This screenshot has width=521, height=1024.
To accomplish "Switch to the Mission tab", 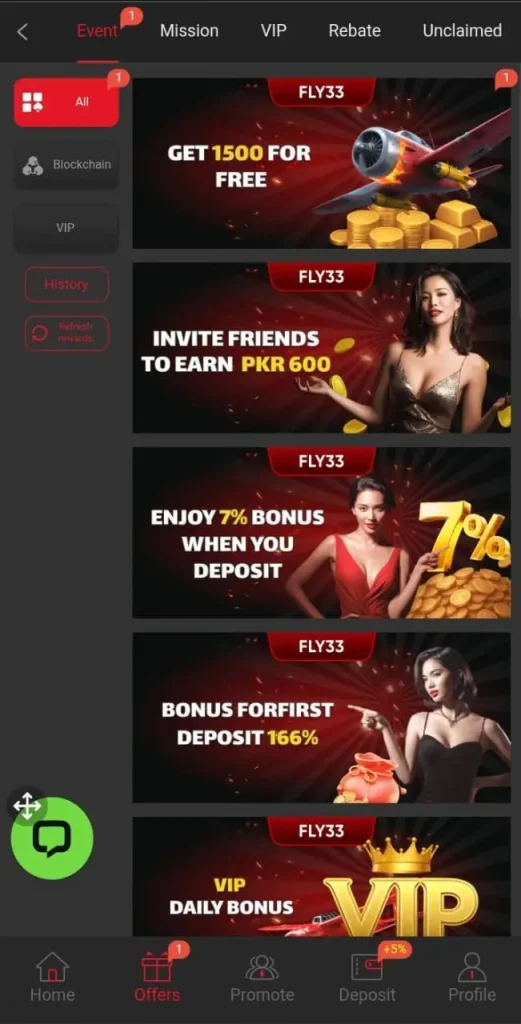I will click(189, 31).
